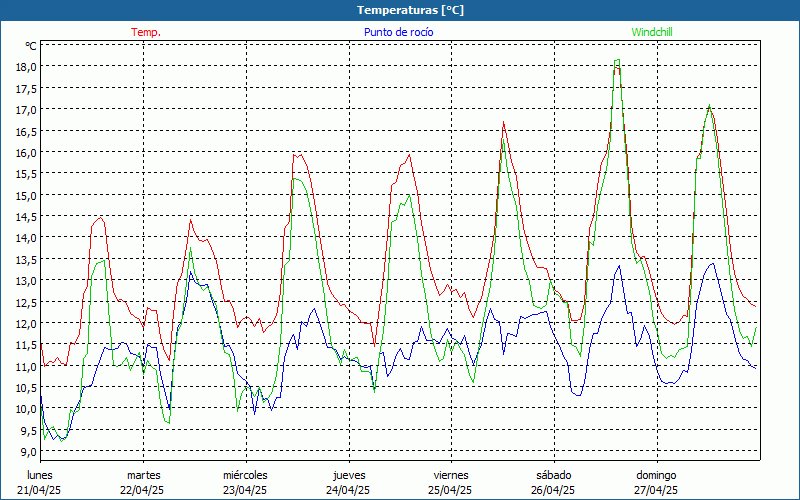Screen dimensions: 800x500
Task: Select the blue Punto de rocío legend label
Action: tap(399, 32)
